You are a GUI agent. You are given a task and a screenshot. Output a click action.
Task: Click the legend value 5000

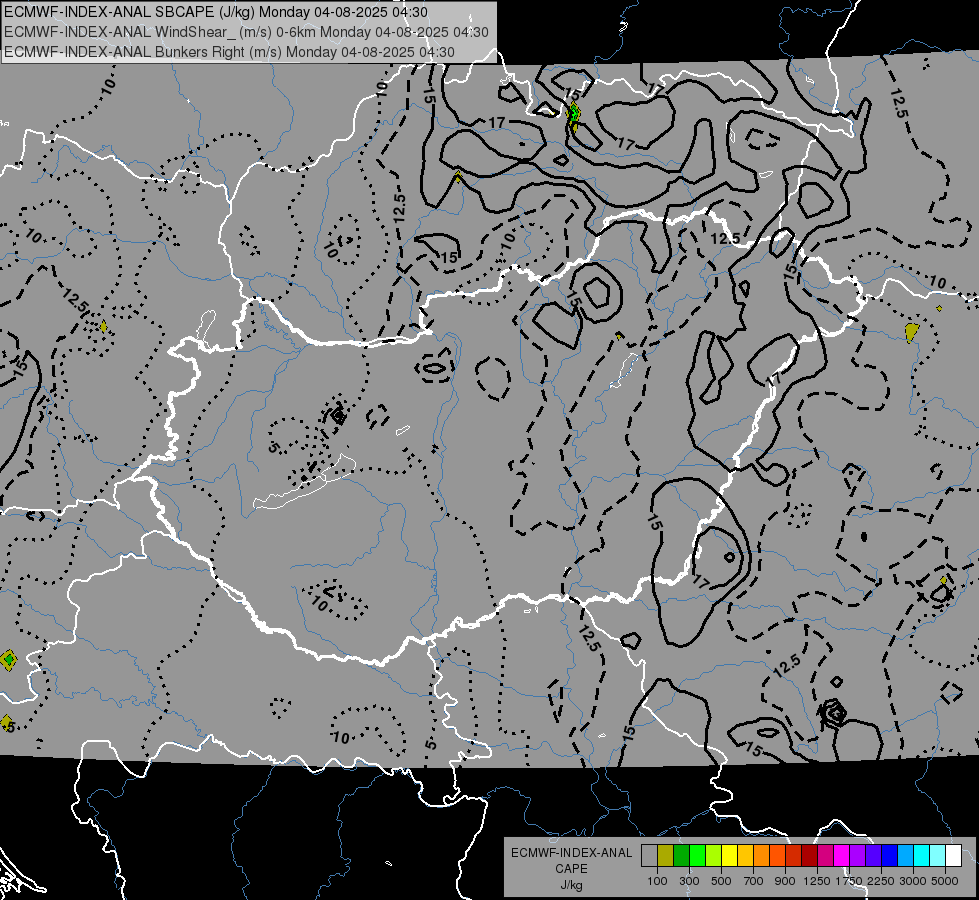945,881
